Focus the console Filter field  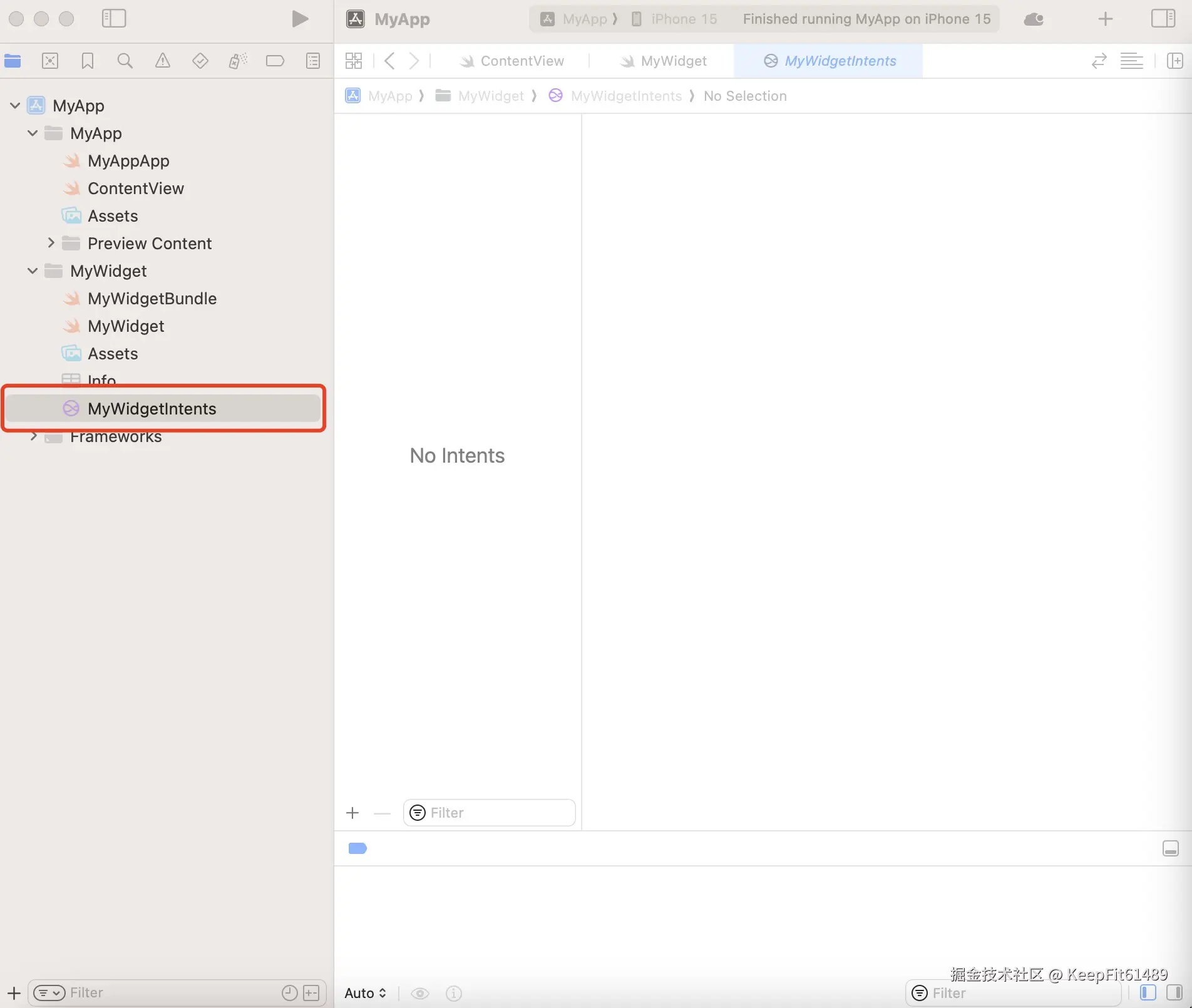coord(1014,993)
